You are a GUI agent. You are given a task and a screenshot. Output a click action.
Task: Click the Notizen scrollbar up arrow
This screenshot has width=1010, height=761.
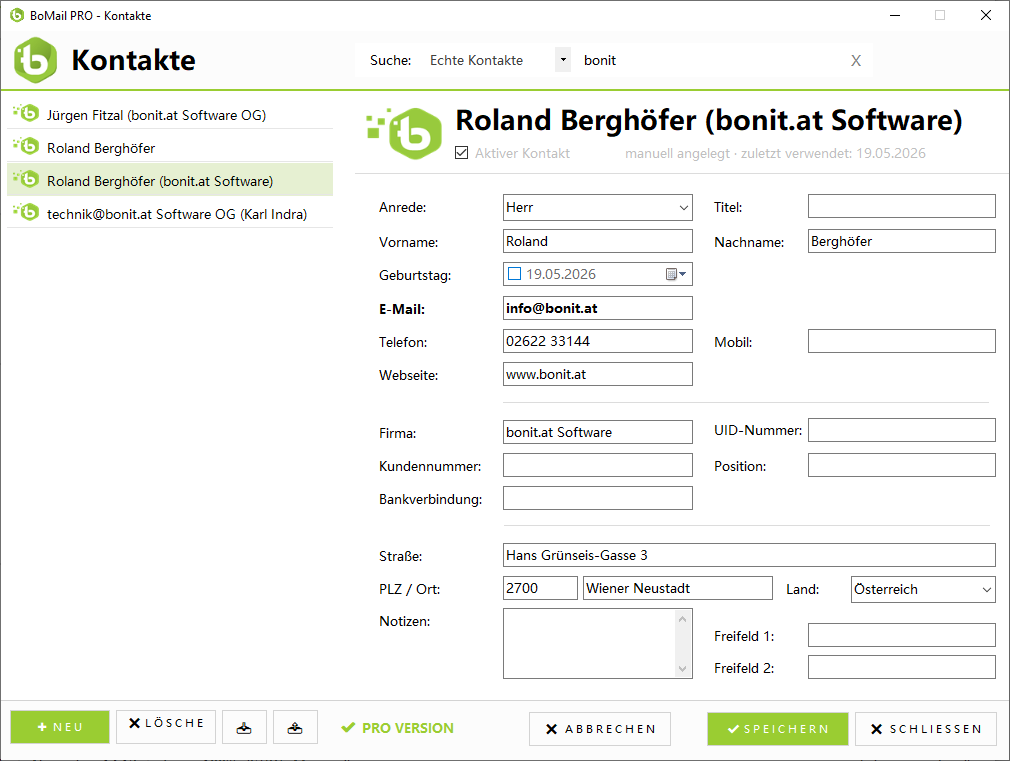683,619
